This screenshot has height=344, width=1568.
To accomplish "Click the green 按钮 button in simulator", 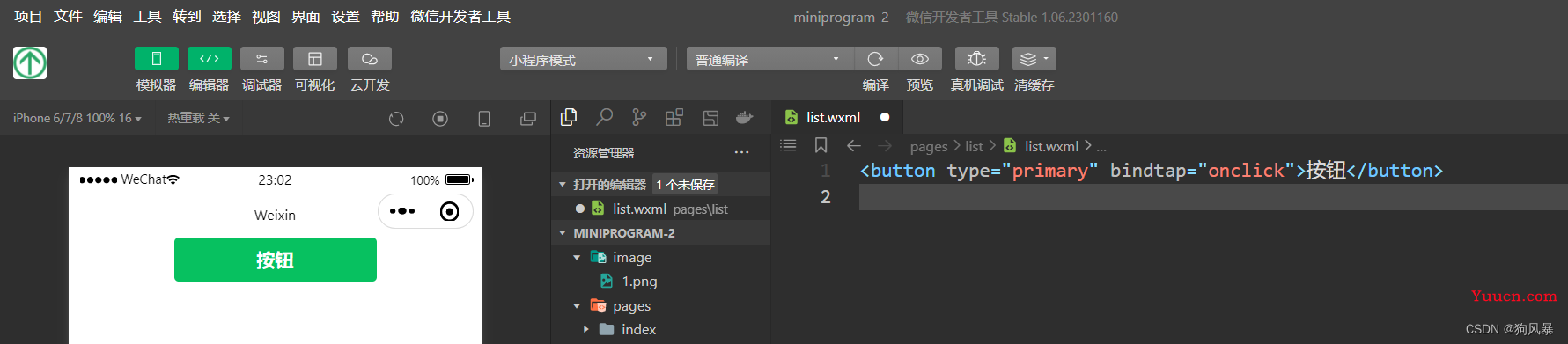I will [275, 260].
